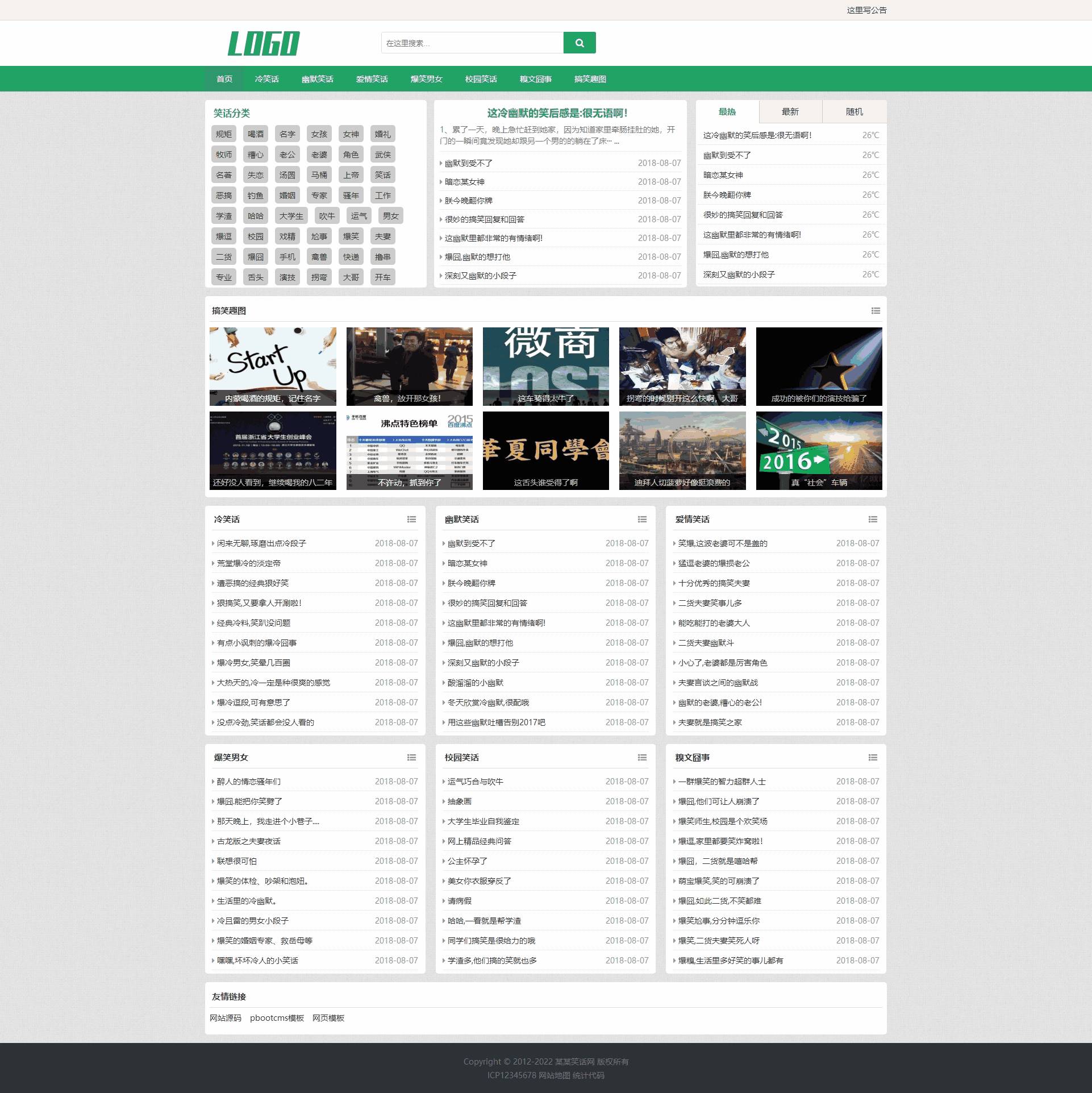This screenshot has height=1093, width=1092.
Task: Open the pbootcms模板 friendly link
Action: [277, 1018]
